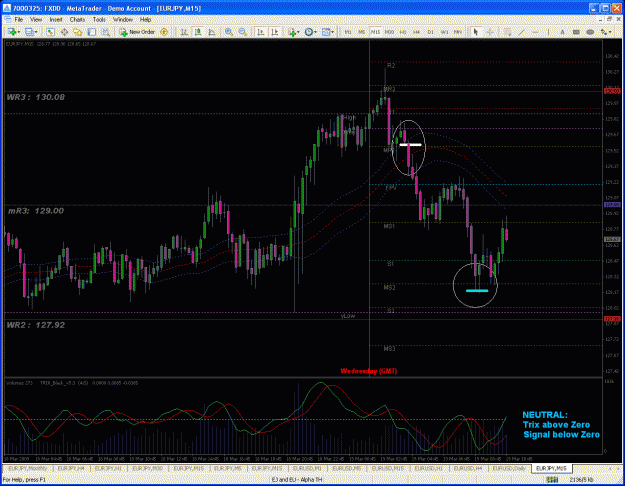Switch to the EURJPY,H4 chart tab
Image resolution: width=625 pixels, height=486 pixels.
[71, 468]
